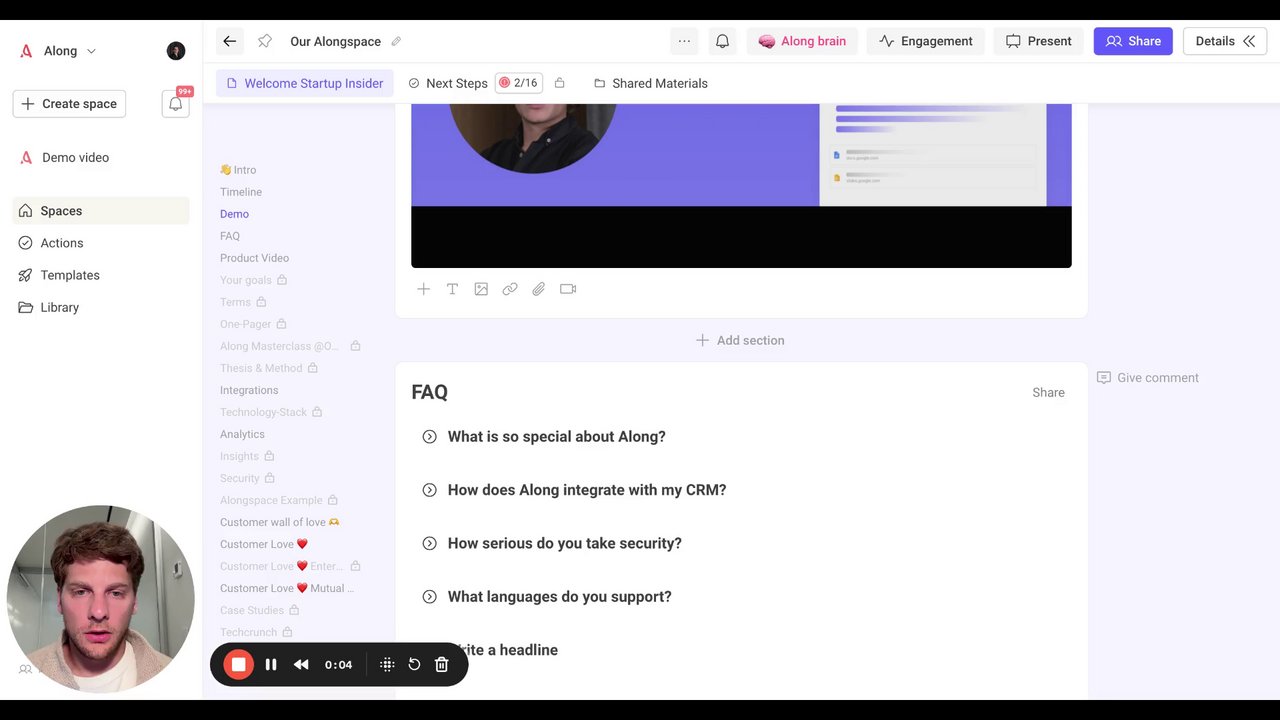The height and width of the screenshot is (720, 1280).
Task: Open Along brain
Action: 802,41
